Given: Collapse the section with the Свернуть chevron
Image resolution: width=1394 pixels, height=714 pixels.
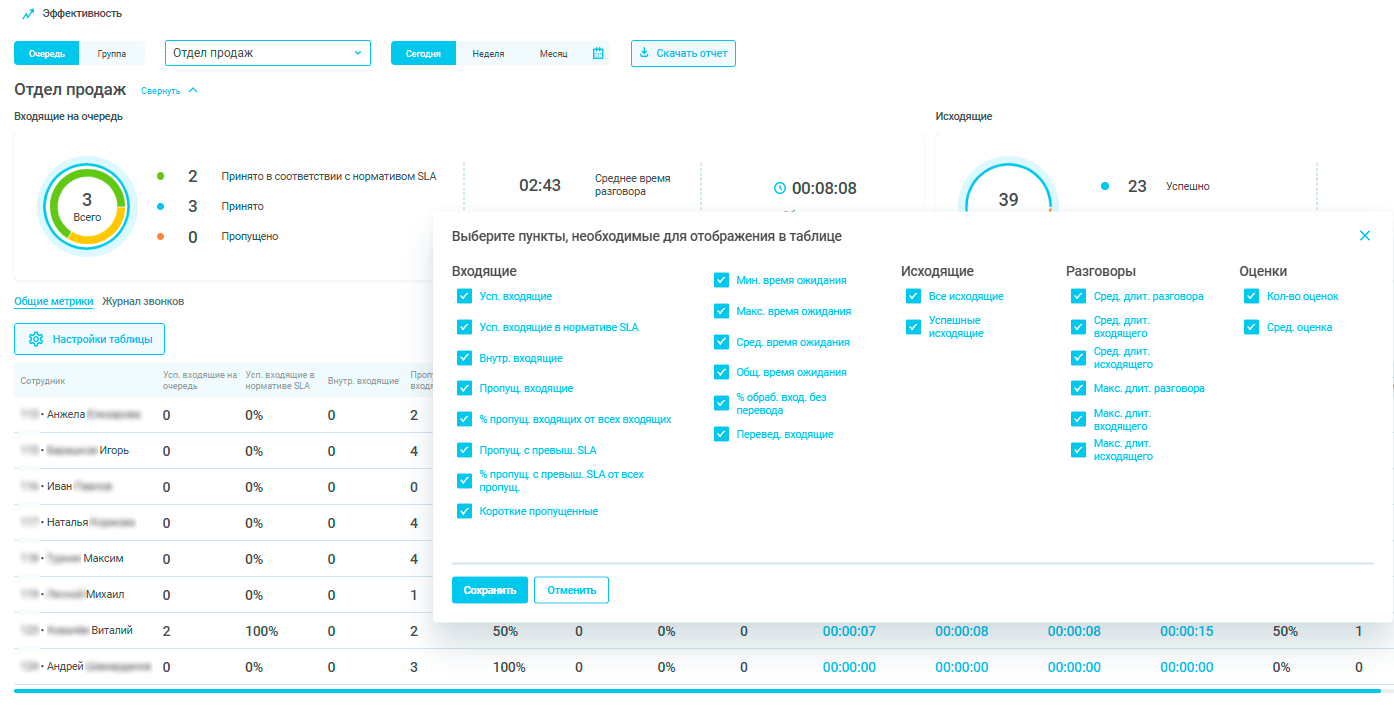Looking at the screenshot, I should pos(193,90).
